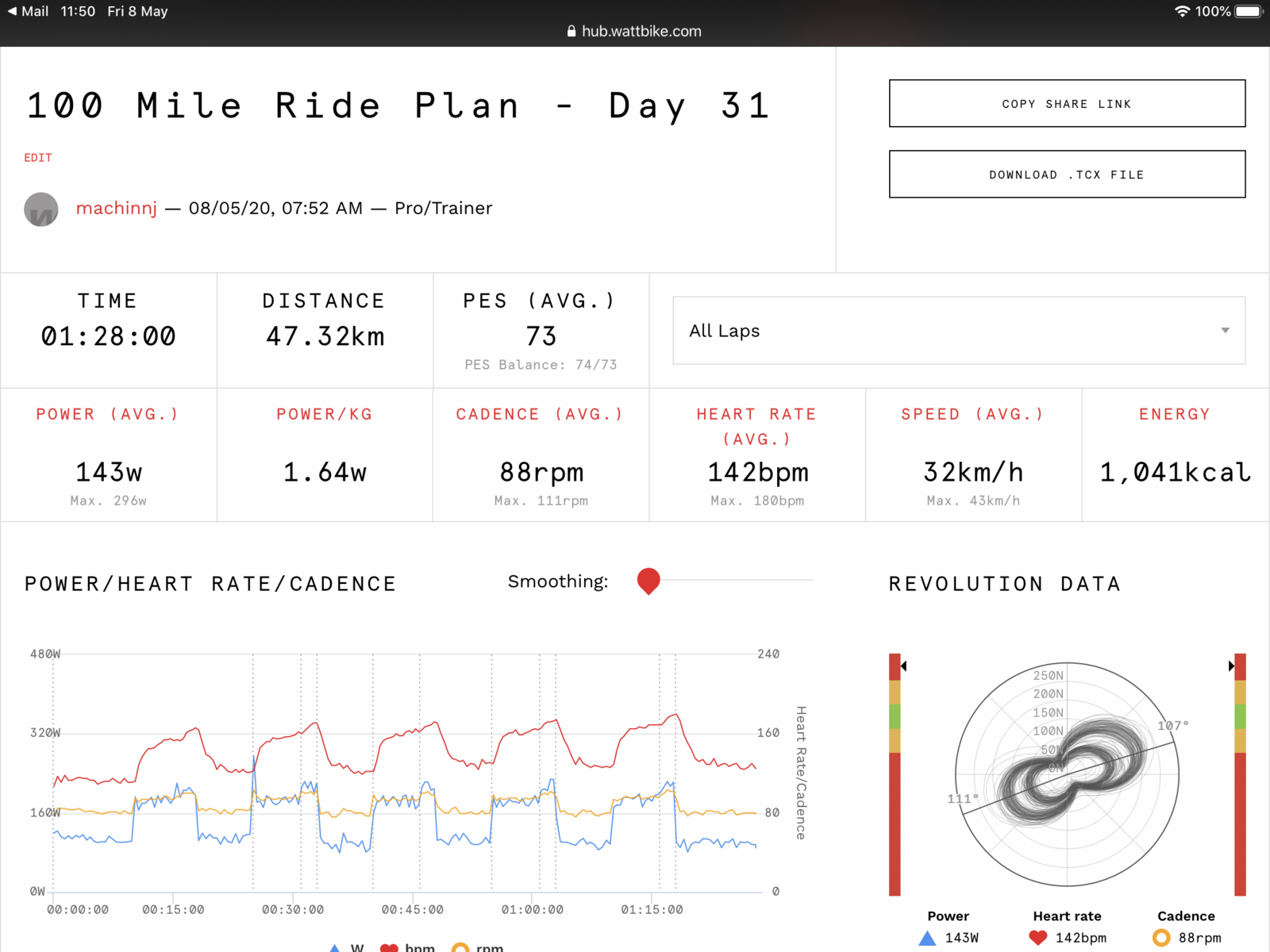Open the red EDIT link
The height and width of the screenshot is (952, 1270).
pos(38,158)
